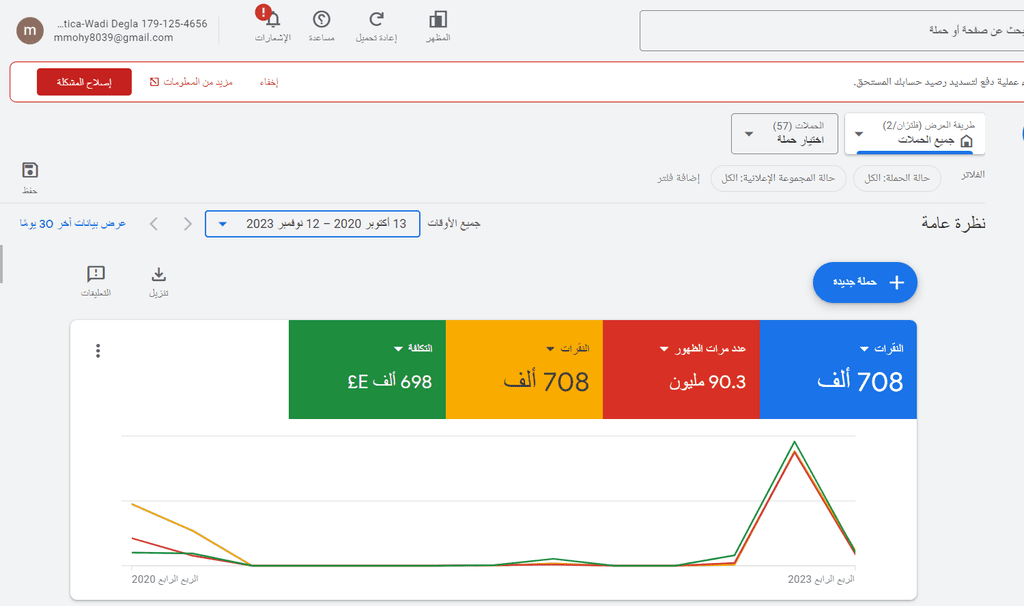1024x606 pixels.
Task: Click the mmohy8039@gmail.com email text
Action: click(x=114, y=38)
